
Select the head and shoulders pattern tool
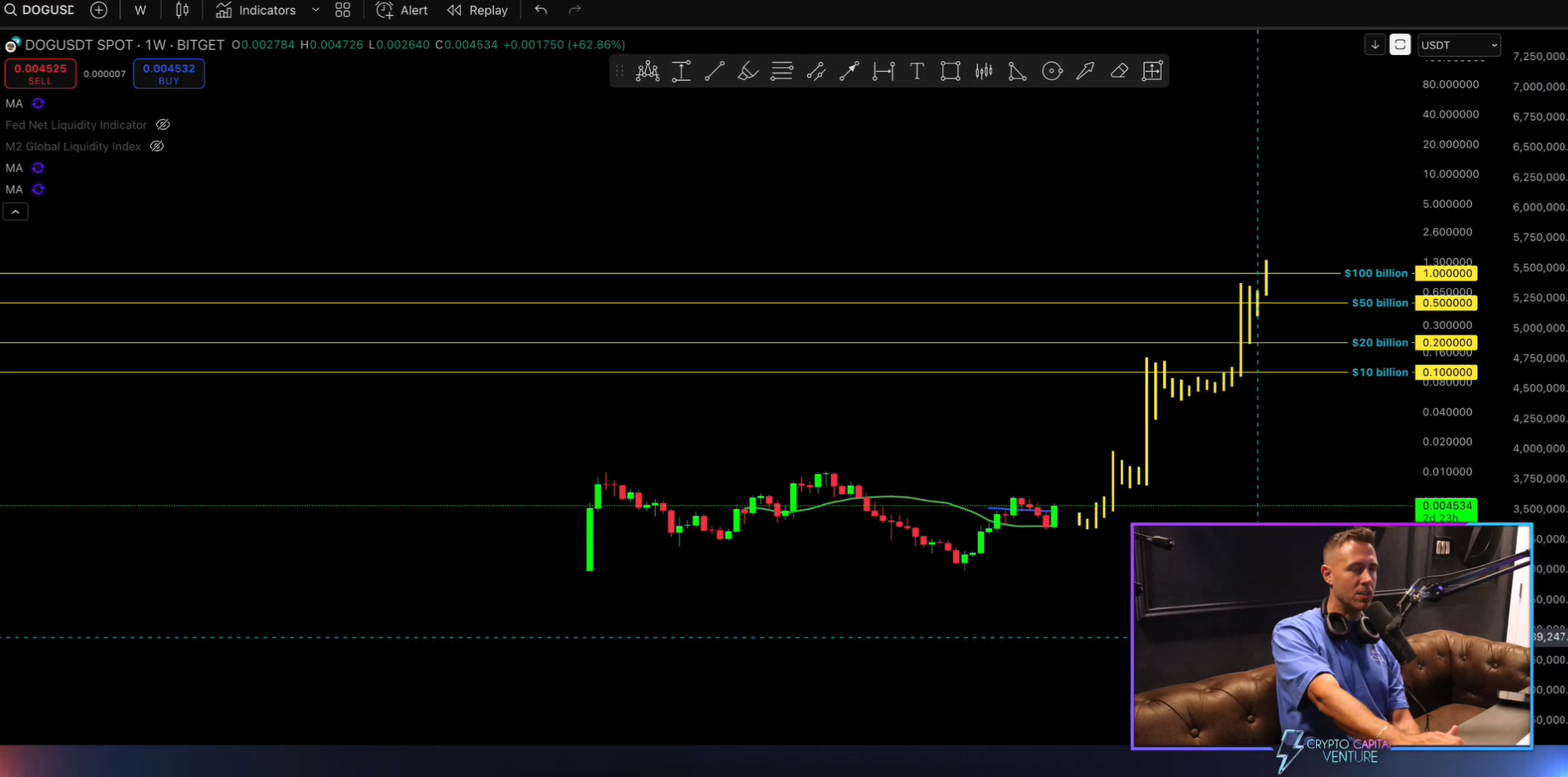coord(648,71)
